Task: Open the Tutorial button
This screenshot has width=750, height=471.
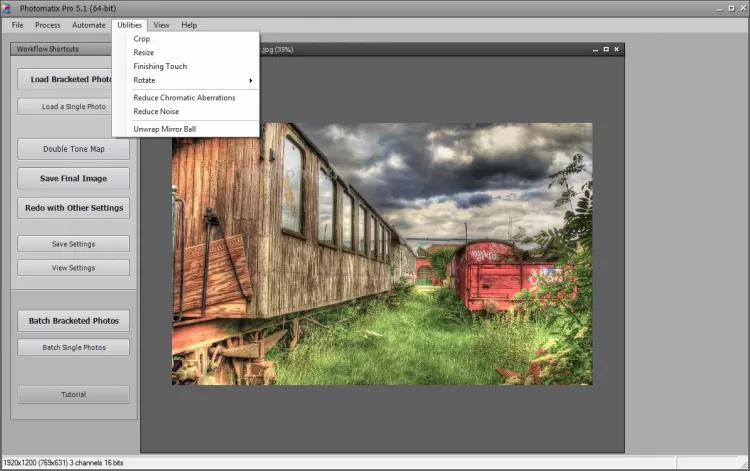Action: (73, 394)
